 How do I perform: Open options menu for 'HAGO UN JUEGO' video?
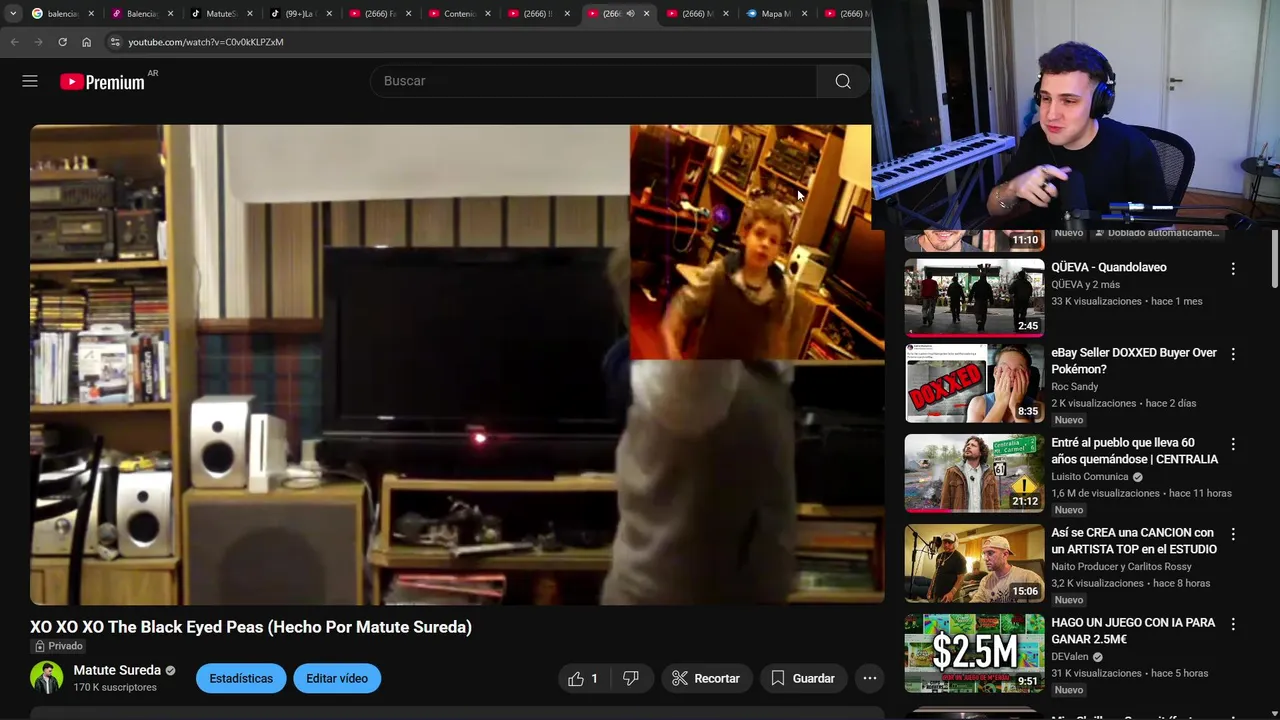[x=1233, y=624]
